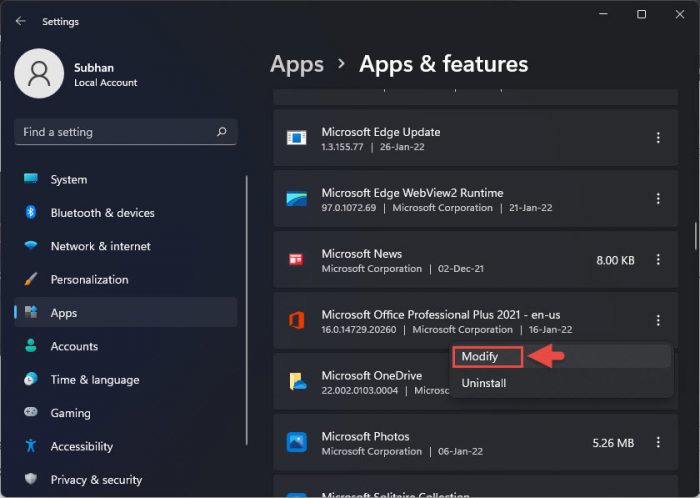The height and width of the screenshot is (498, 700).
Task: Open Personalization settings category
Action: point(125,279)
